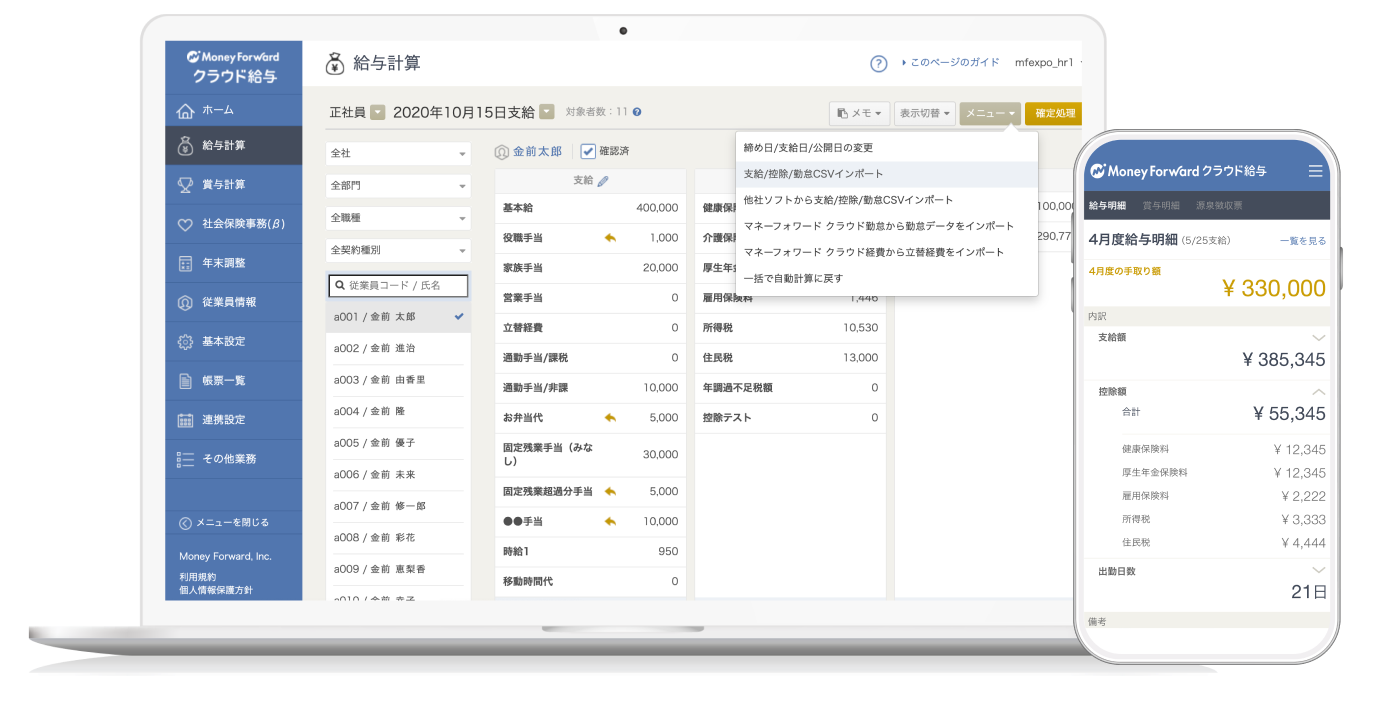The height and width of the screenshot is (705, 1384).
Task: Click the help question mark icon
Action: [x=878, y=64]
